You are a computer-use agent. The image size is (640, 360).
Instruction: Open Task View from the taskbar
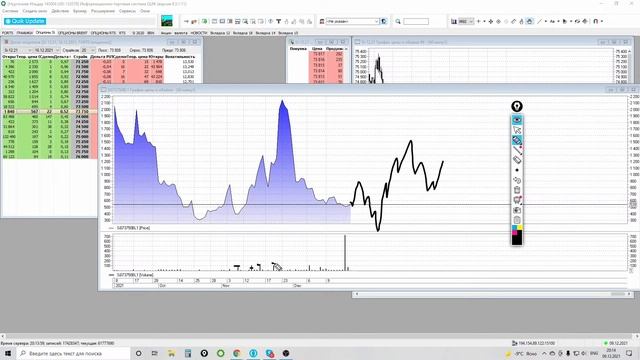click(155, 353)
